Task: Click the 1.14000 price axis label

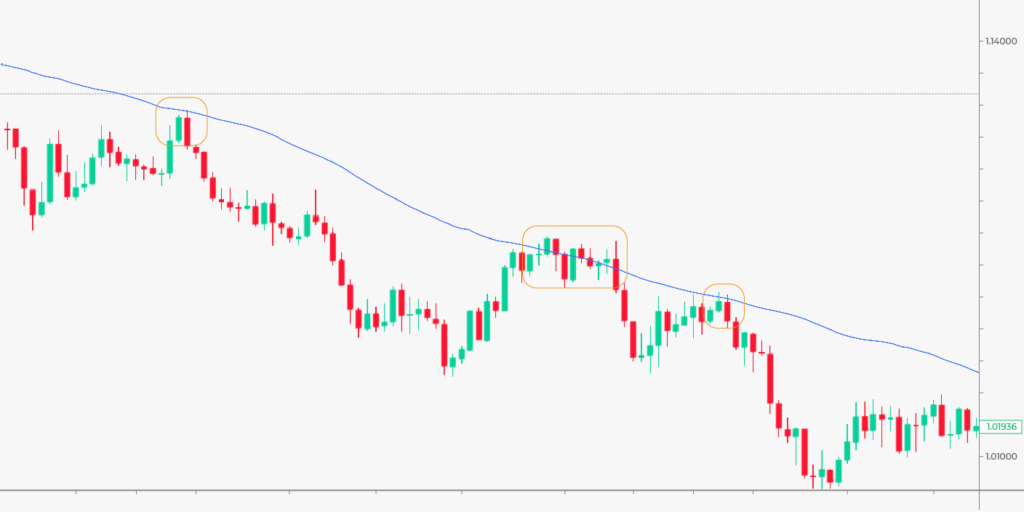Action: pos(1002,41)
